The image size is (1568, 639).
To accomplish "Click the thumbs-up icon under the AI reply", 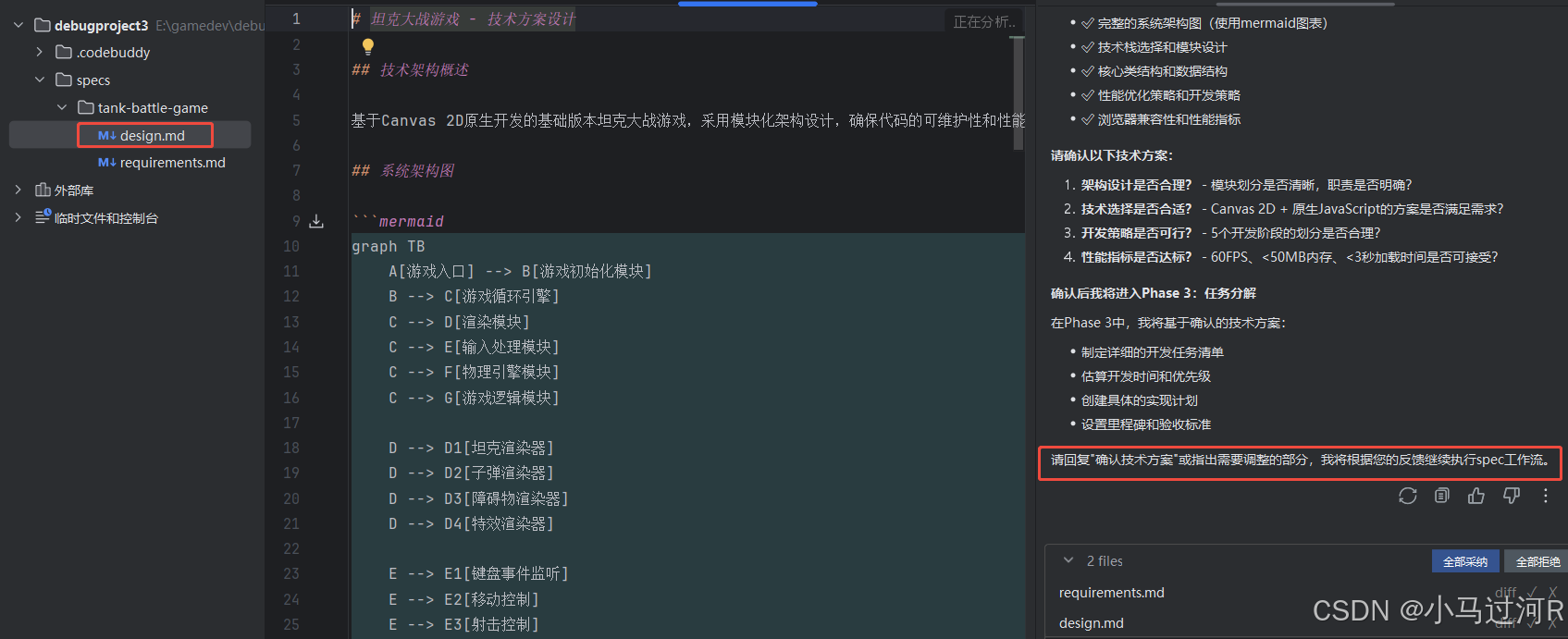I will coord(1476,496).
